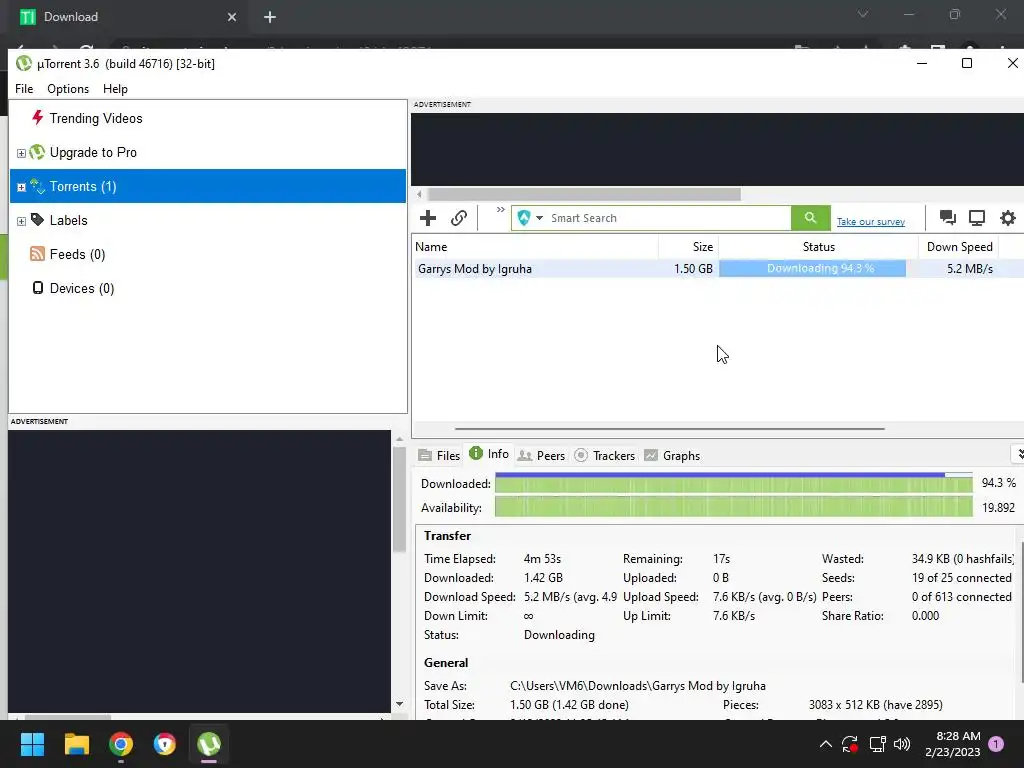Screen dimensions: 1024x768
Task: Click the network tray icon
Action: 877,744
